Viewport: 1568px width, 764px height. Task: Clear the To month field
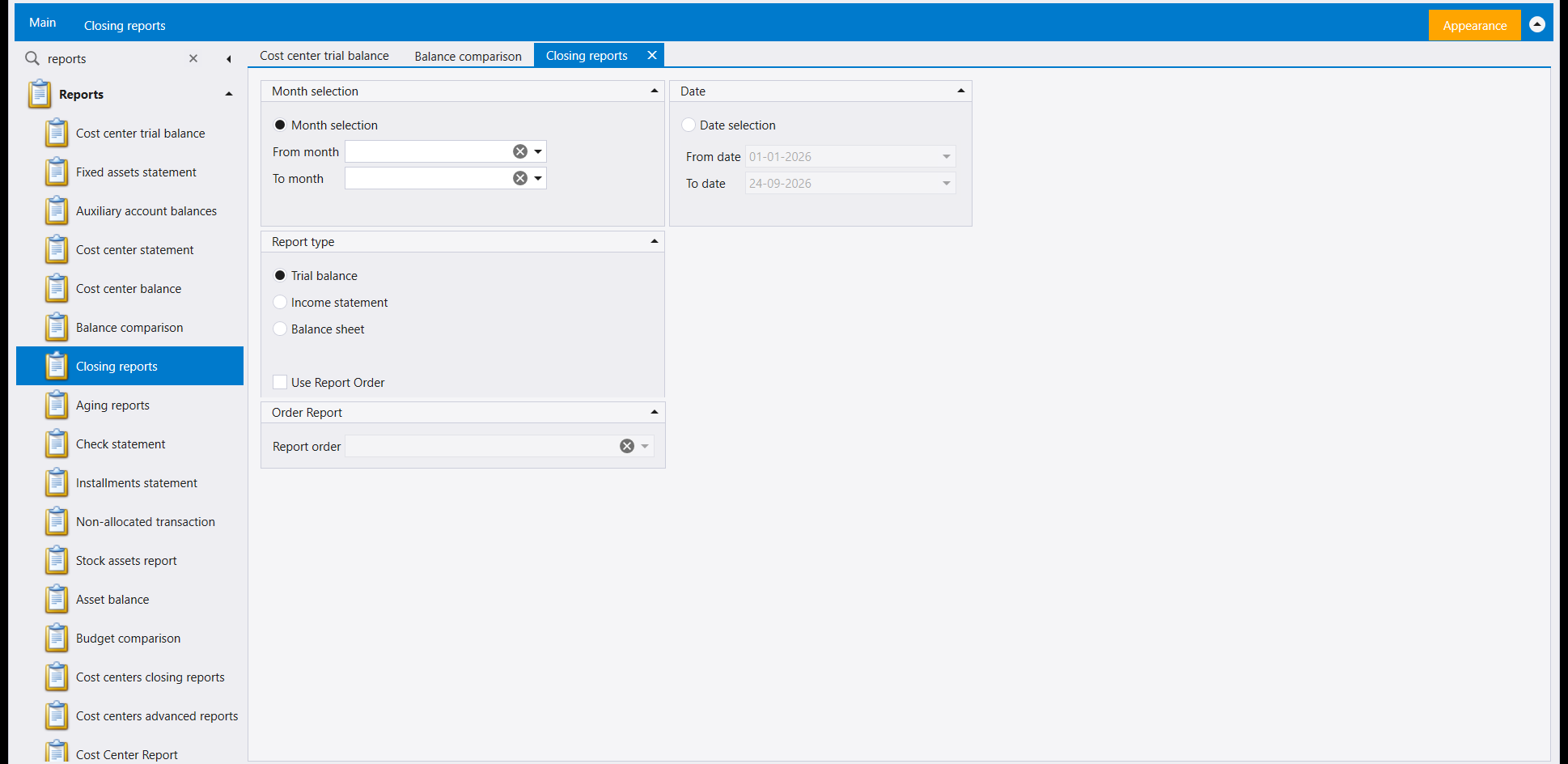pos(520,178)
